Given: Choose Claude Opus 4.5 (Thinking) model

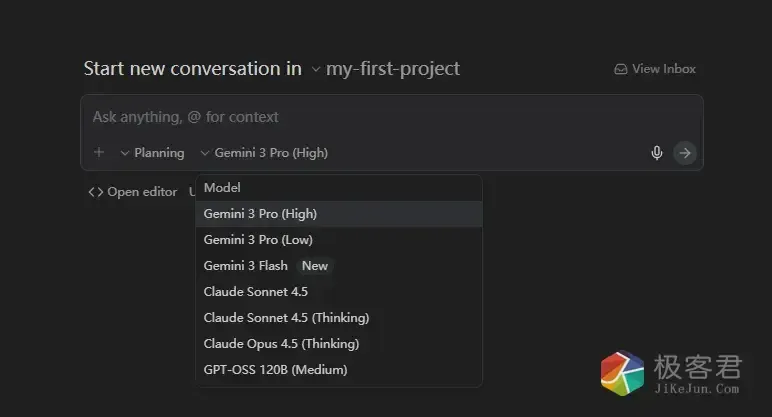Looking at the screenshot, I should [x=281, y=344].
